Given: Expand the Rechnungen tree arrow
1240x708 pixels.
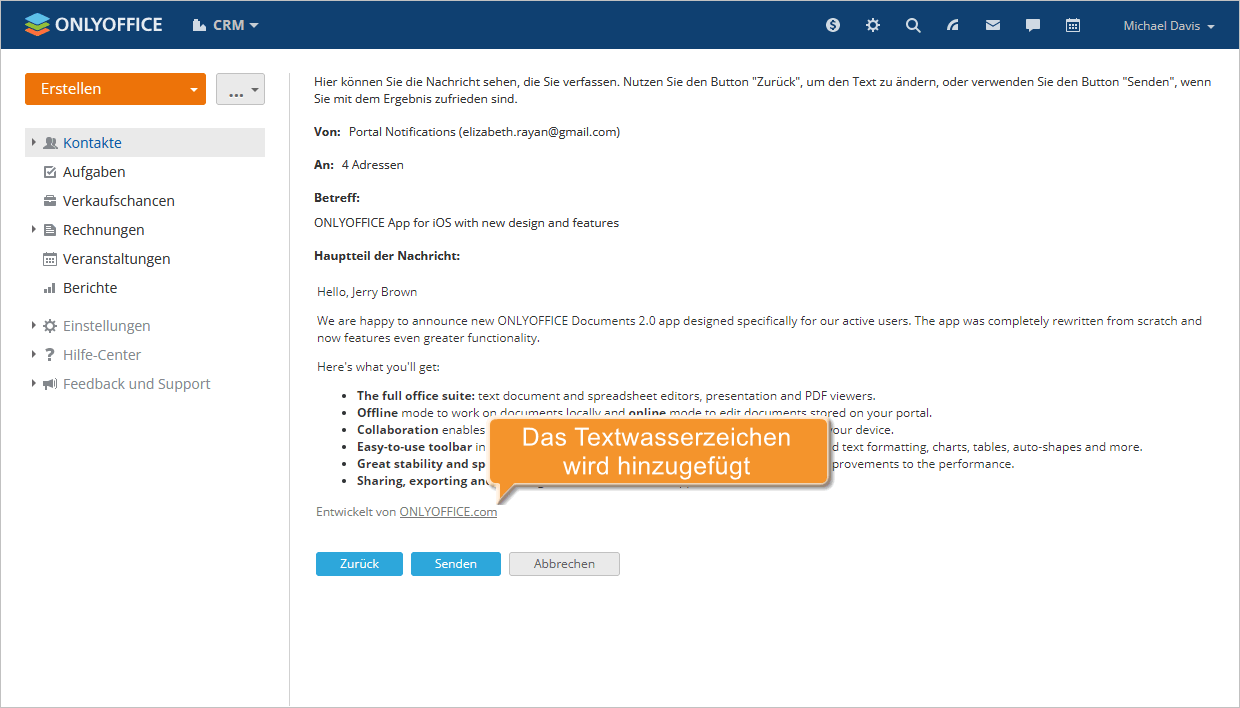Looking at the screenshot, I should 34,230.
